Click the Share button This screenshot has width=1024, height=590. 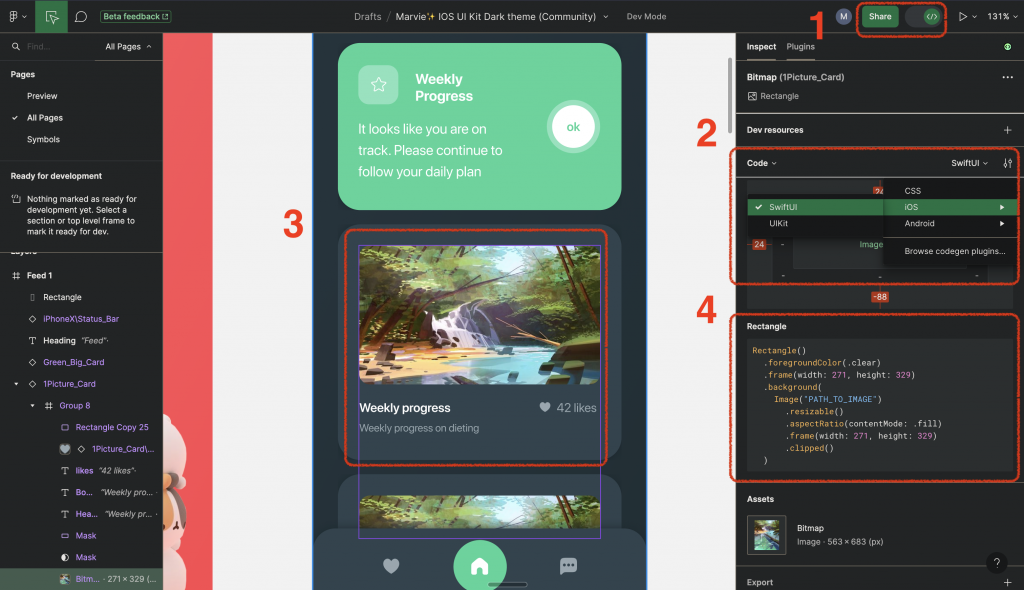coord(880,16)
